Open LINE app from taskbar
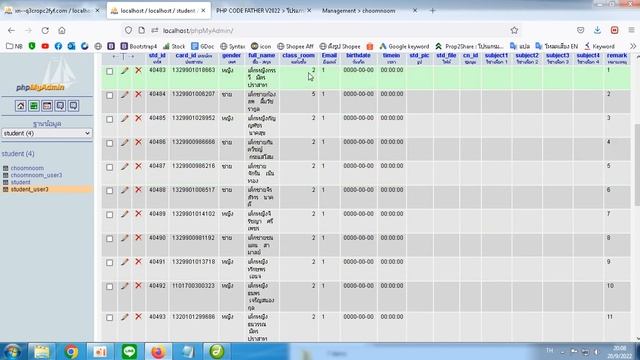The image size is (640, 360). point(129,351)
